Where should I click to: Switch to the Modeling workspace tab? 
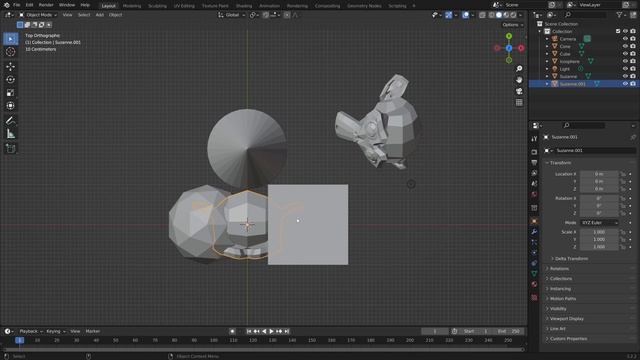(132, 6)
